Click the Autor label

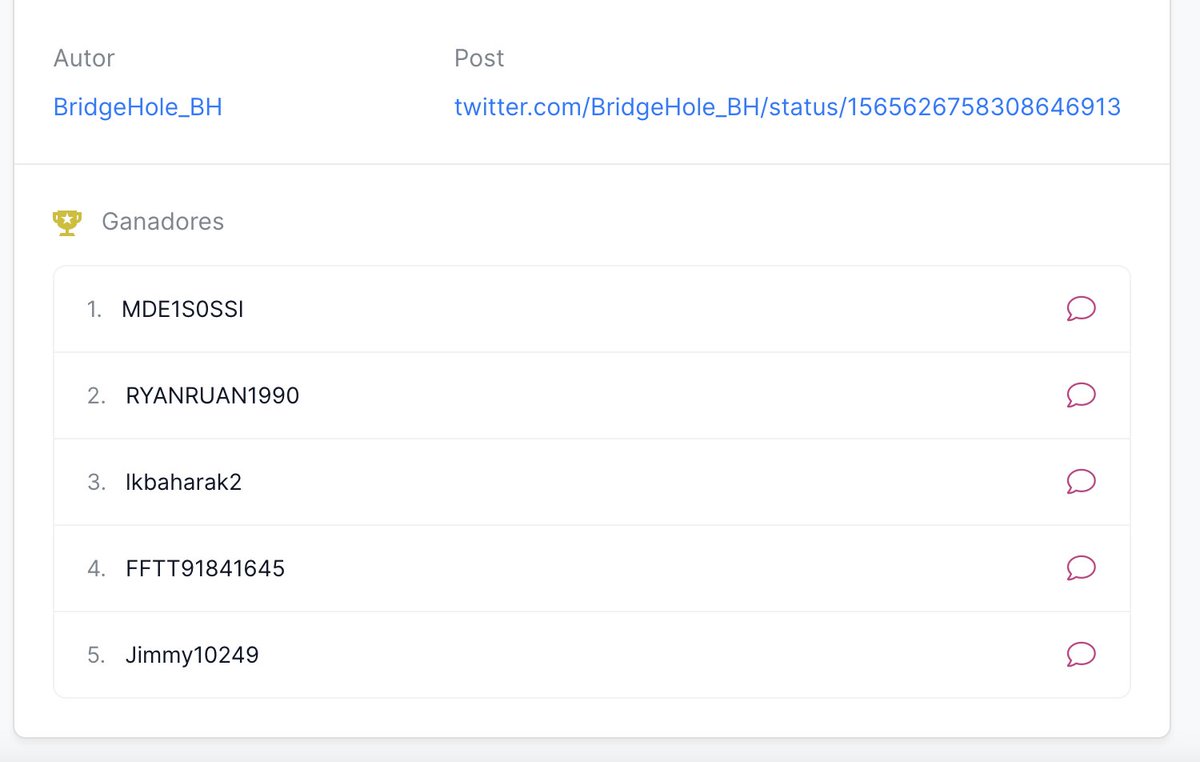[x=84, y=58]
